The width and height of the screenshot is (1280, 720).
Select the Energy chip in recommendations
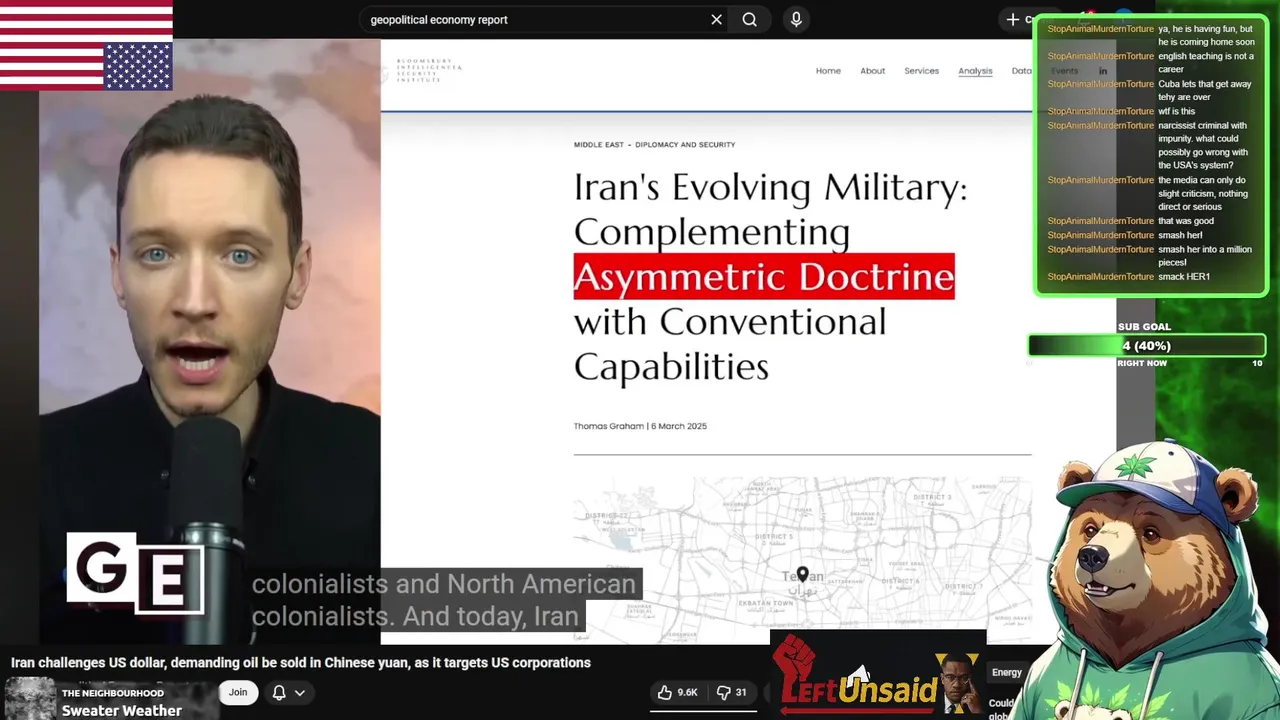(1006, 672)
